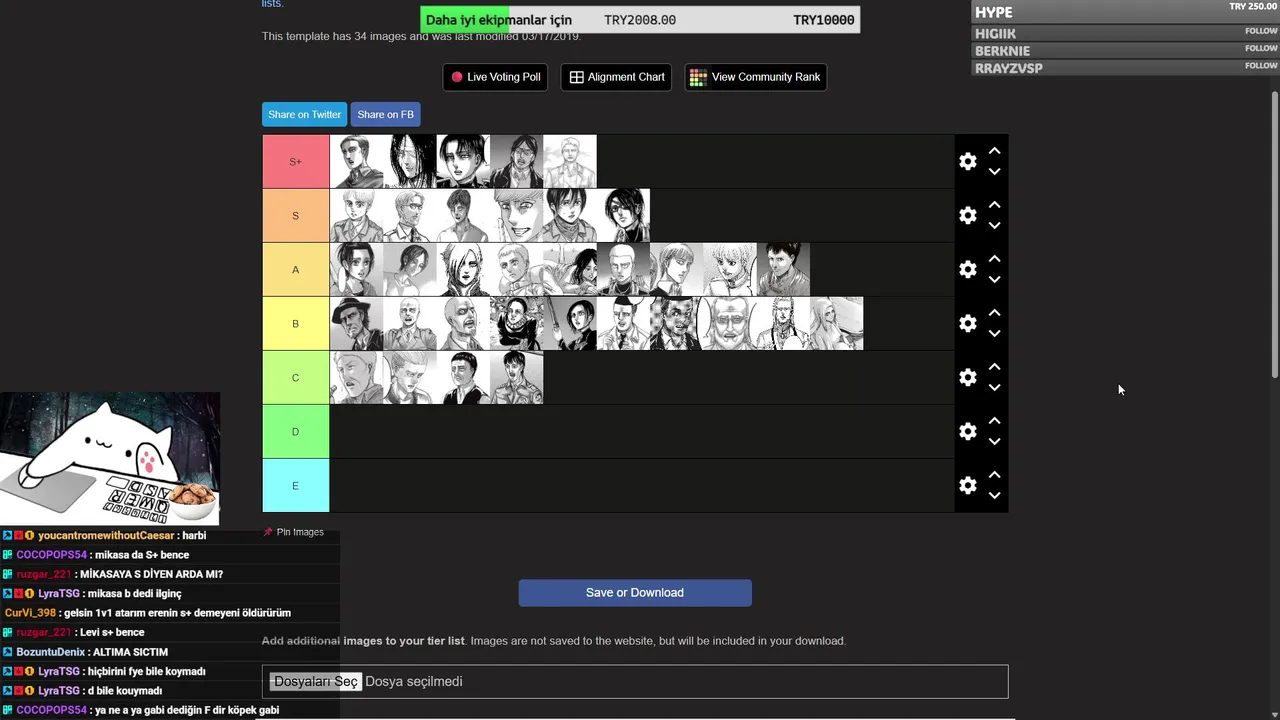Screen dimensions: 1280x720
Task: Open settings gear for E tier
Action: coord(967,485)
